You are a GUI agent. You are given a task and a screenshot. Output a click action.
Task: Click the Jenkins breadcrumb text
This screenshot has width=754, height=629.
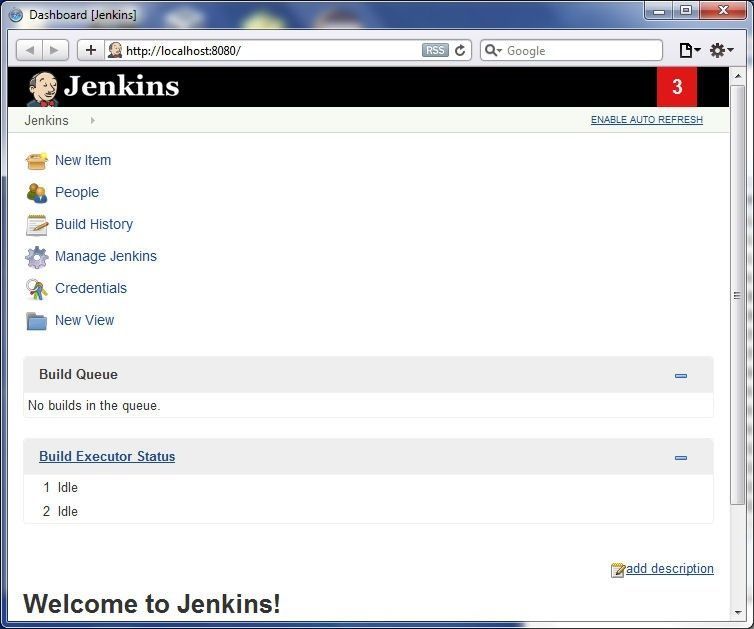(46, 120)
